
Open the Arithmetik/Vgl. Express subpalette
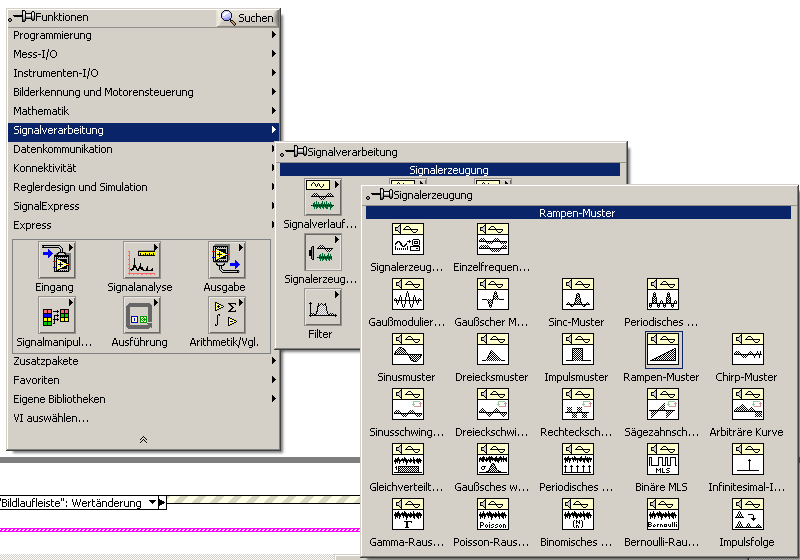tap(227, 315)
